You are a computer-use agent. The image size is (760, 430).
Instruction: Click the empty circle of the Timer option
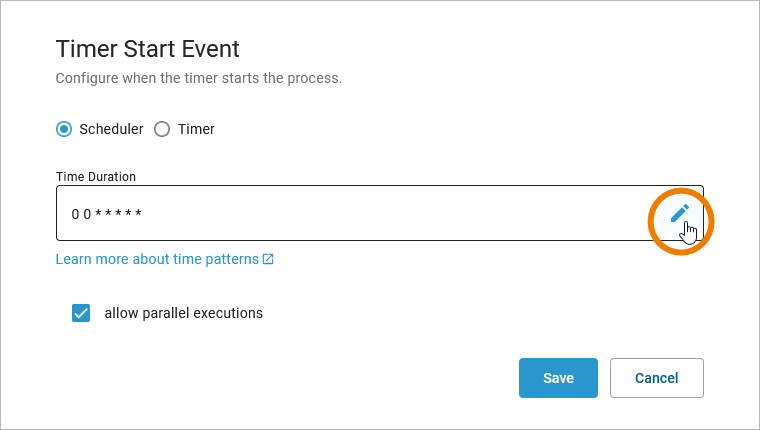162,129
